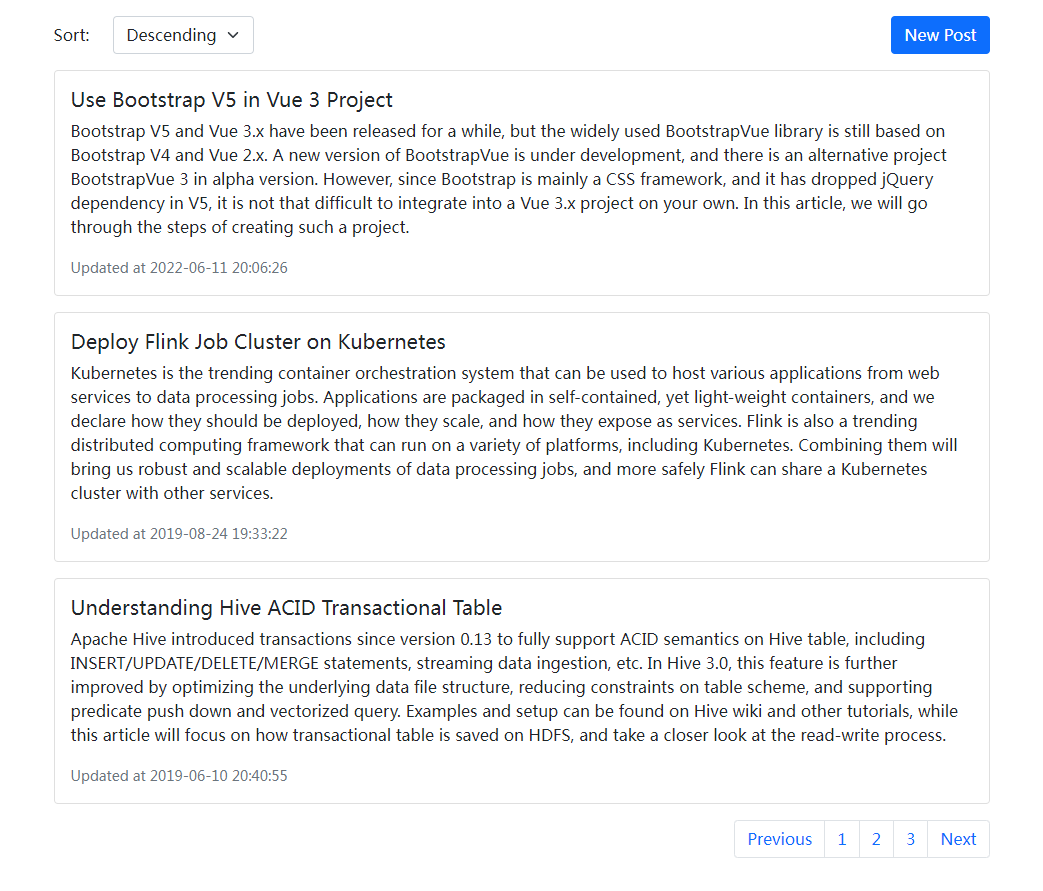Click the "Updated at 2022-06-11 20:06:26" timestamp

[x=179, y=268]
